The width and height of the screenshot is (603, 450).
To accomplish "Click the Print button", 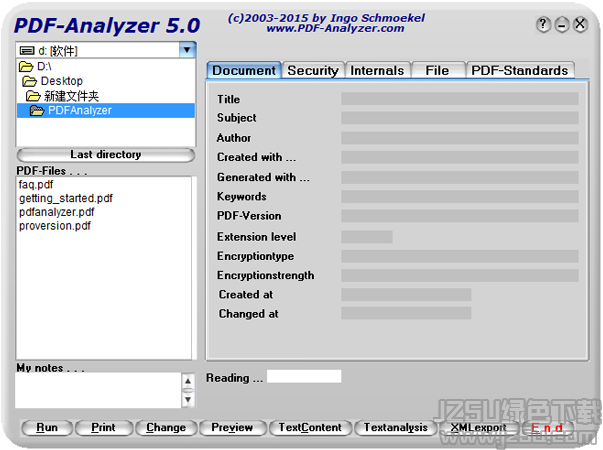I will [x=103, y=428].
